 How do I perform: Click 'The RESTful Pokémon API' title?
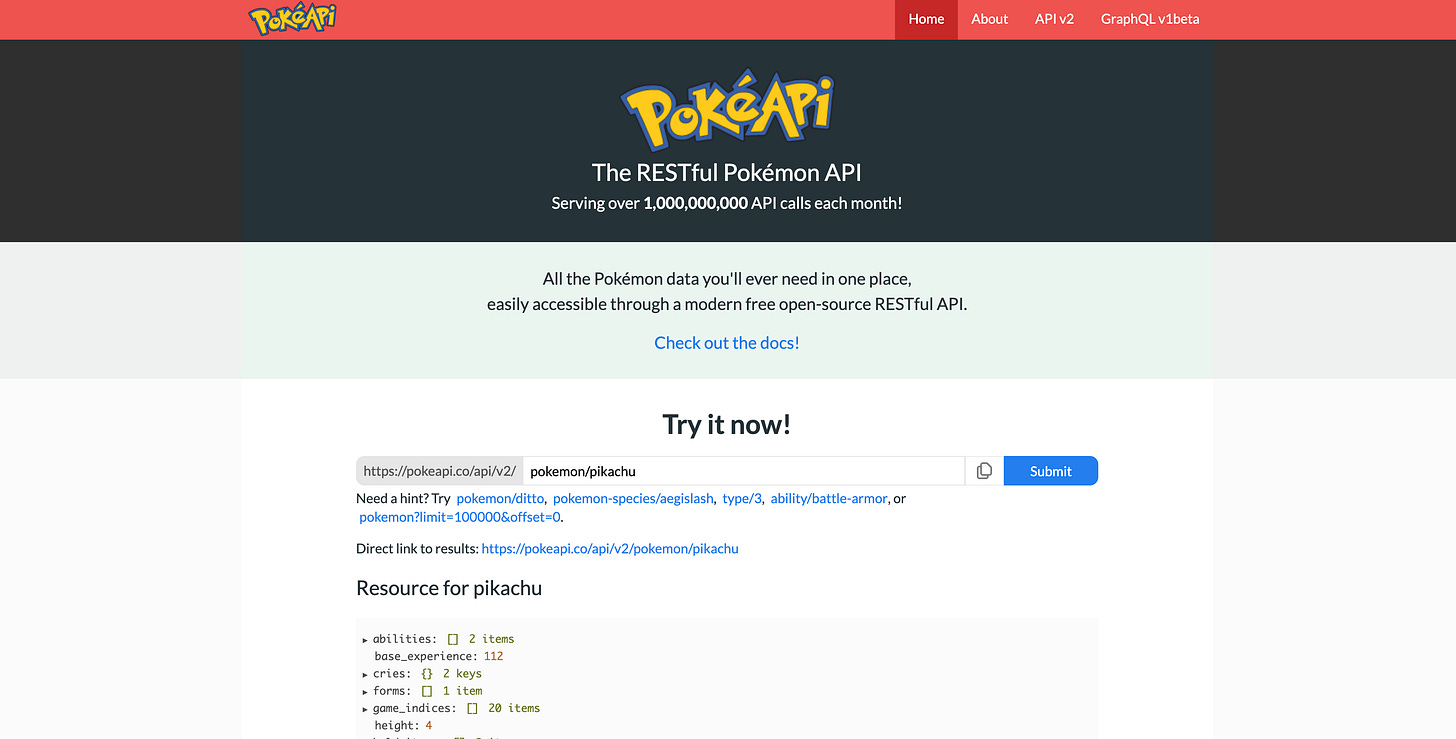(x=727, y=172)
